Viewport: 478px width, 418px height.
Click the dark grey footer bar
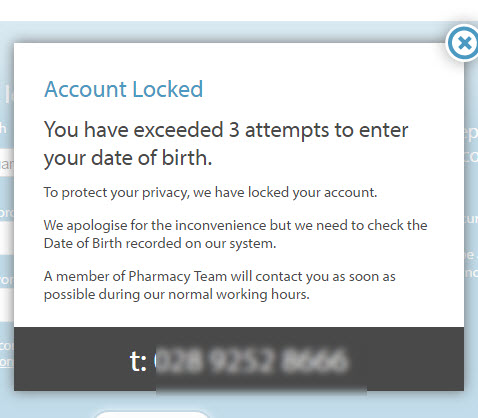[239, 359]
